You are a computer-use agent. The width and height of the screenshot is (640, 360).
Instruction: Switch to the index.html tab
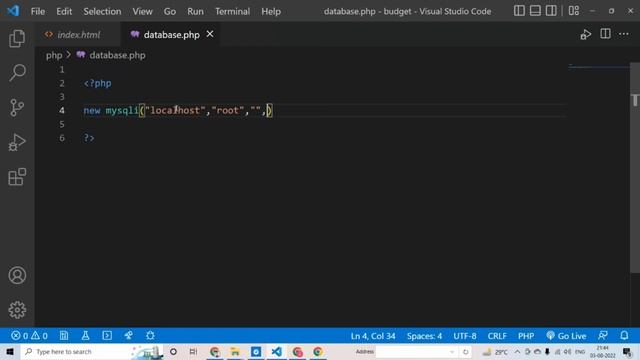click(78, 35)
